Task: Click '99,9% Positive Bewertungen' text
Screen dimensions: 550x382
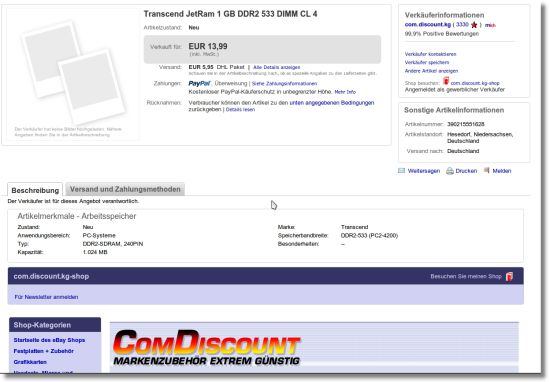Action: point(442,34)
